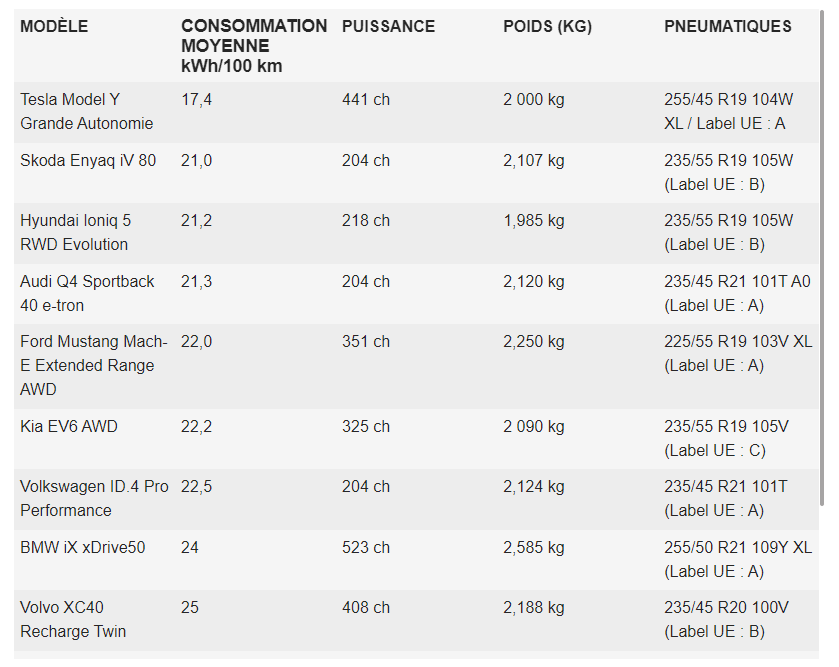
Task: Click the MODÈLE column header
Action: [x=54, y=26]
